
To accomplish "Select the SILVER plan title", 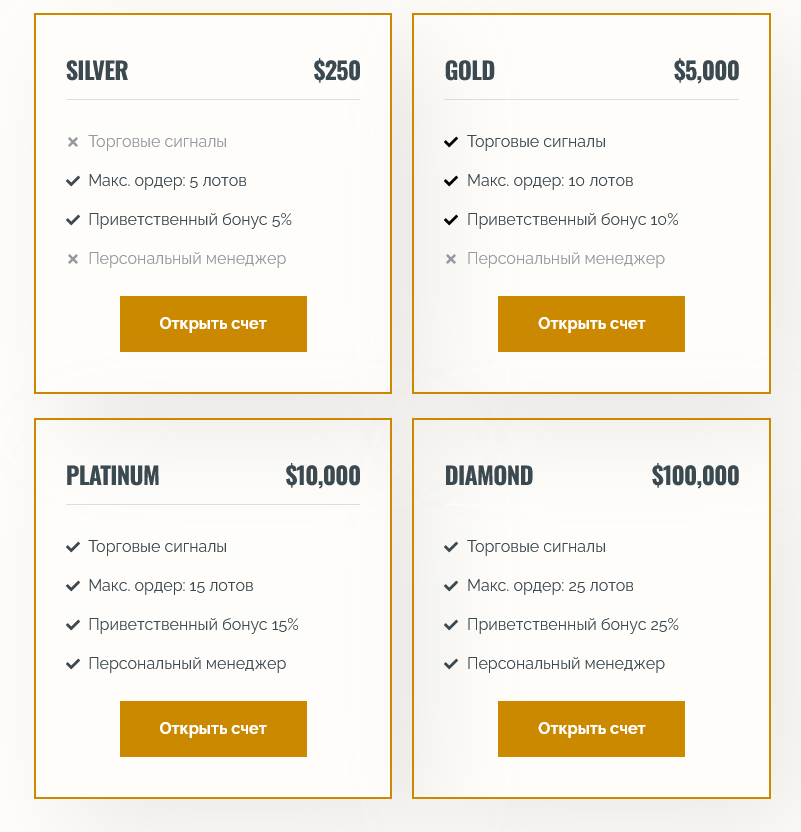I will 97,71.
